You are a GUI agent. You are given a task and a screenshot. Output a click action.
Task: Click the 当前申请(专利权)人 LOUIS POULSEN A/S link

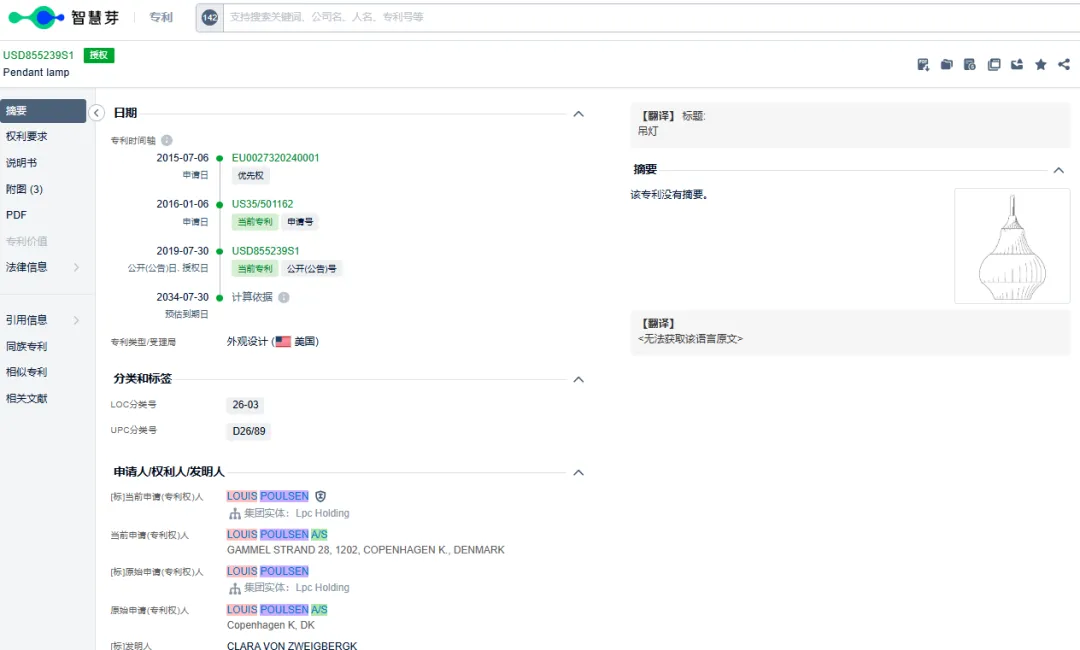coord(277,534)
